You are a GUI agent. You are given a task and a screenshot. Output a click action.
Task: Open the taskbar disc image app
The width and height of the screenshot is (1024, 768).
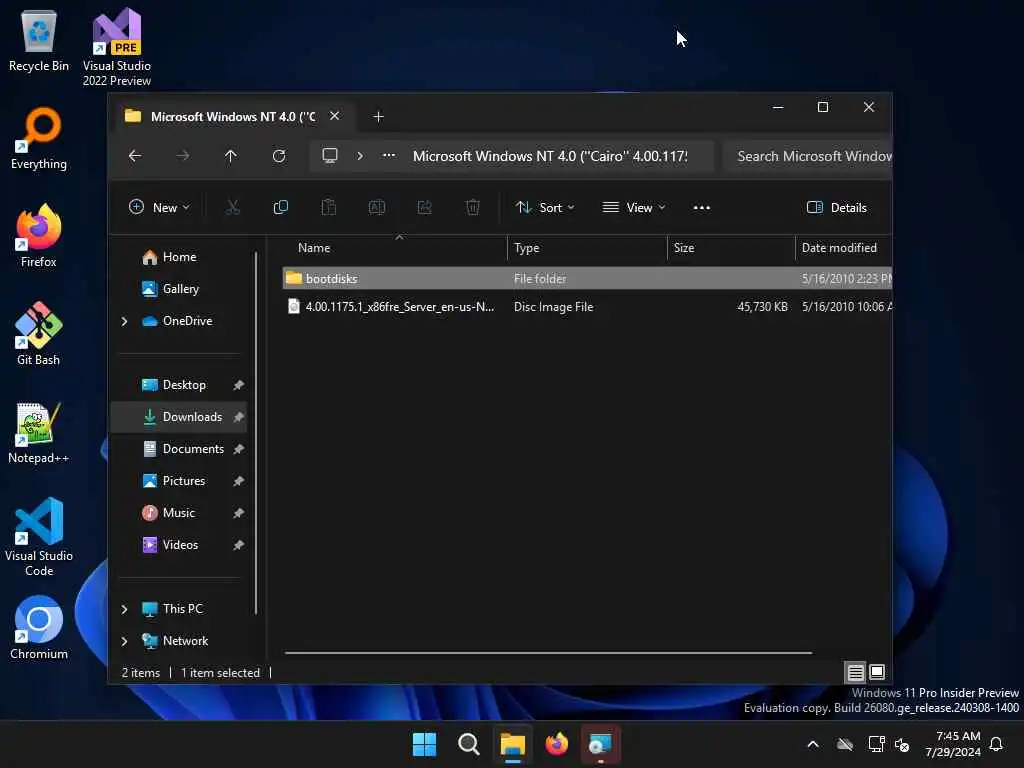(600, 744)
